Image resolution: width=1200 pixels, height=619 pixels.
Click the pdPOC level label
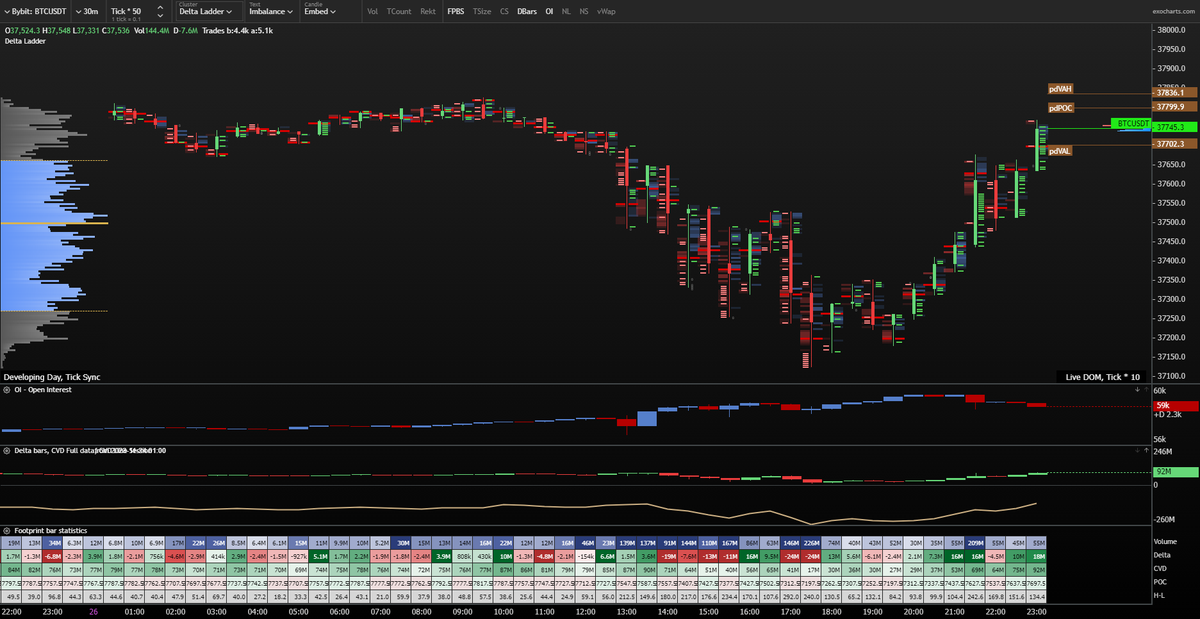tap(1061, 108)
